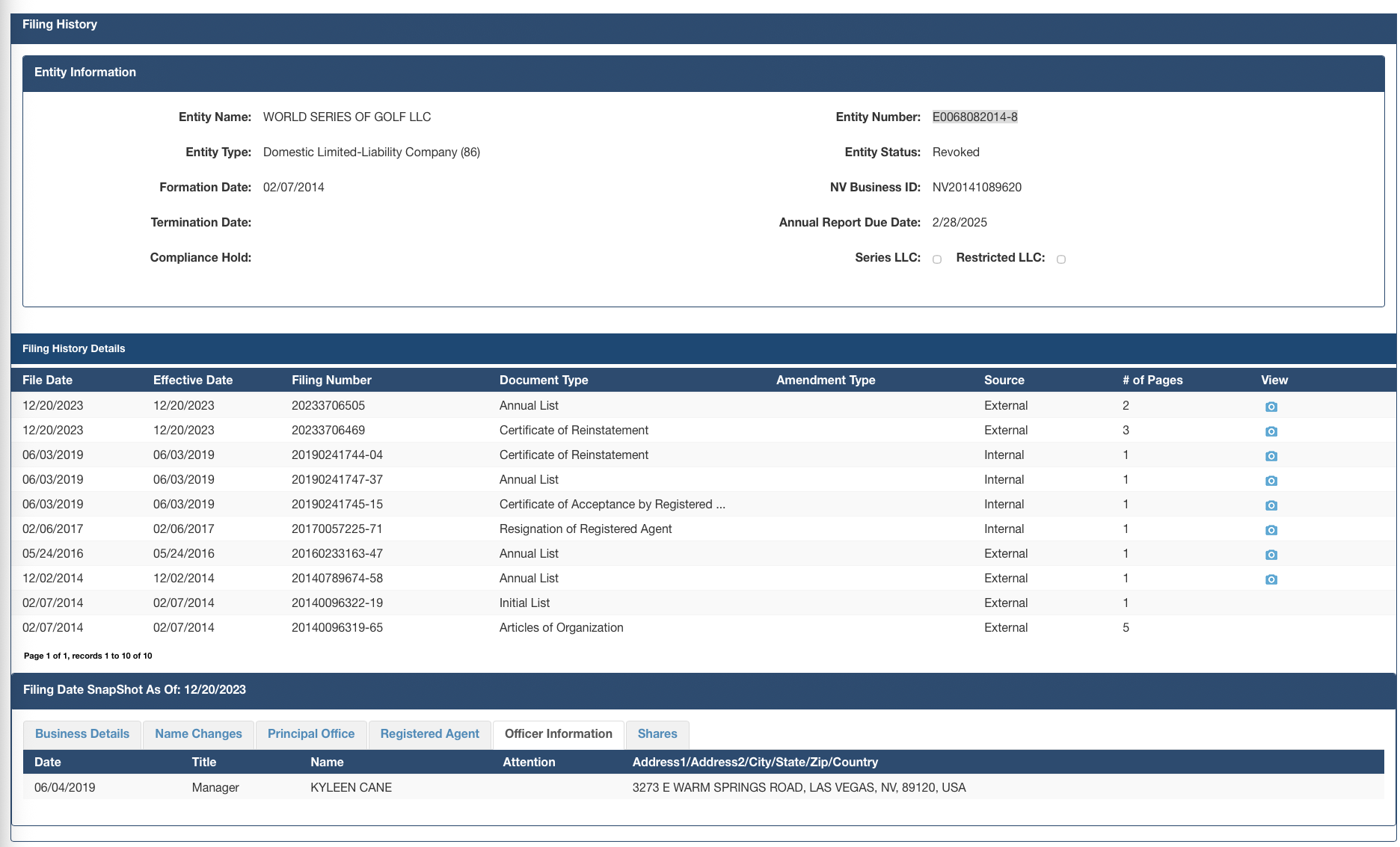View Resignation of Registered Agent document

click(x=1271, y=530)
